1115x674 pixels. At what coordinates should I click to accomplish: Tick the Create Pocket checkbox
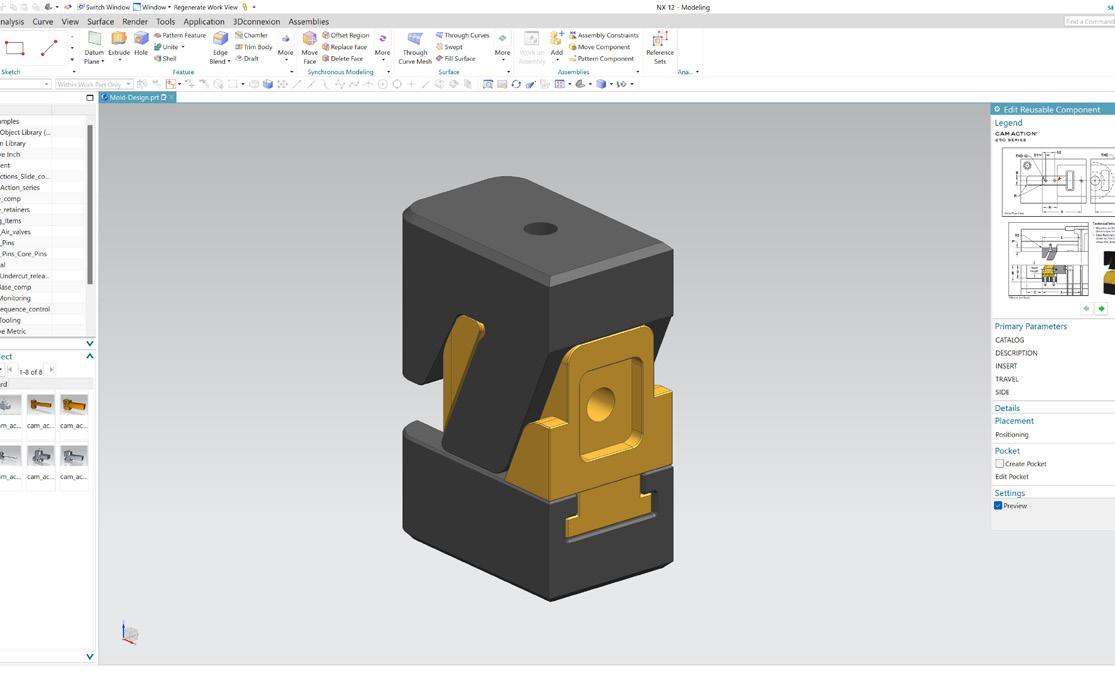(x=999, y=464)
